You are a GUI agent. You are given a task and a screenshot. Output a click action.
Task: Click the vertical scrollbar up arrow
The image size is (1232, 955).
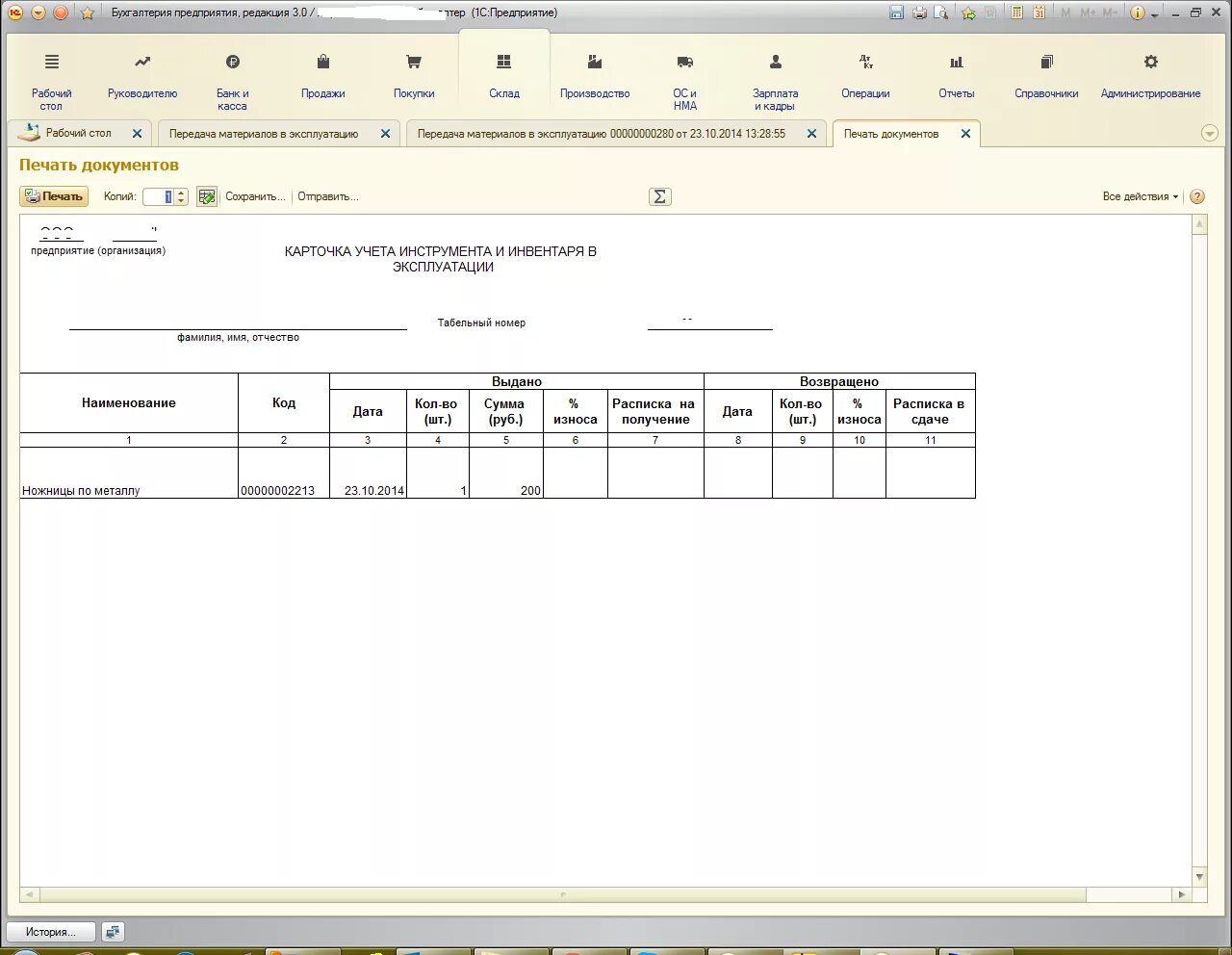pyautogui.click(x=1199, y=224)
